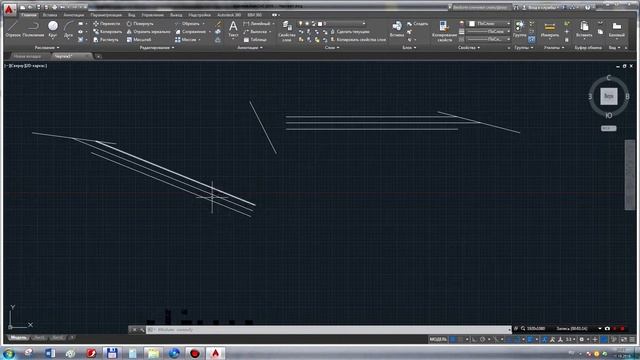640x360 pixels.
Task: Click the MODEL (МОДЕЛЬ) status bar button
Action: [x=438, y=339]
